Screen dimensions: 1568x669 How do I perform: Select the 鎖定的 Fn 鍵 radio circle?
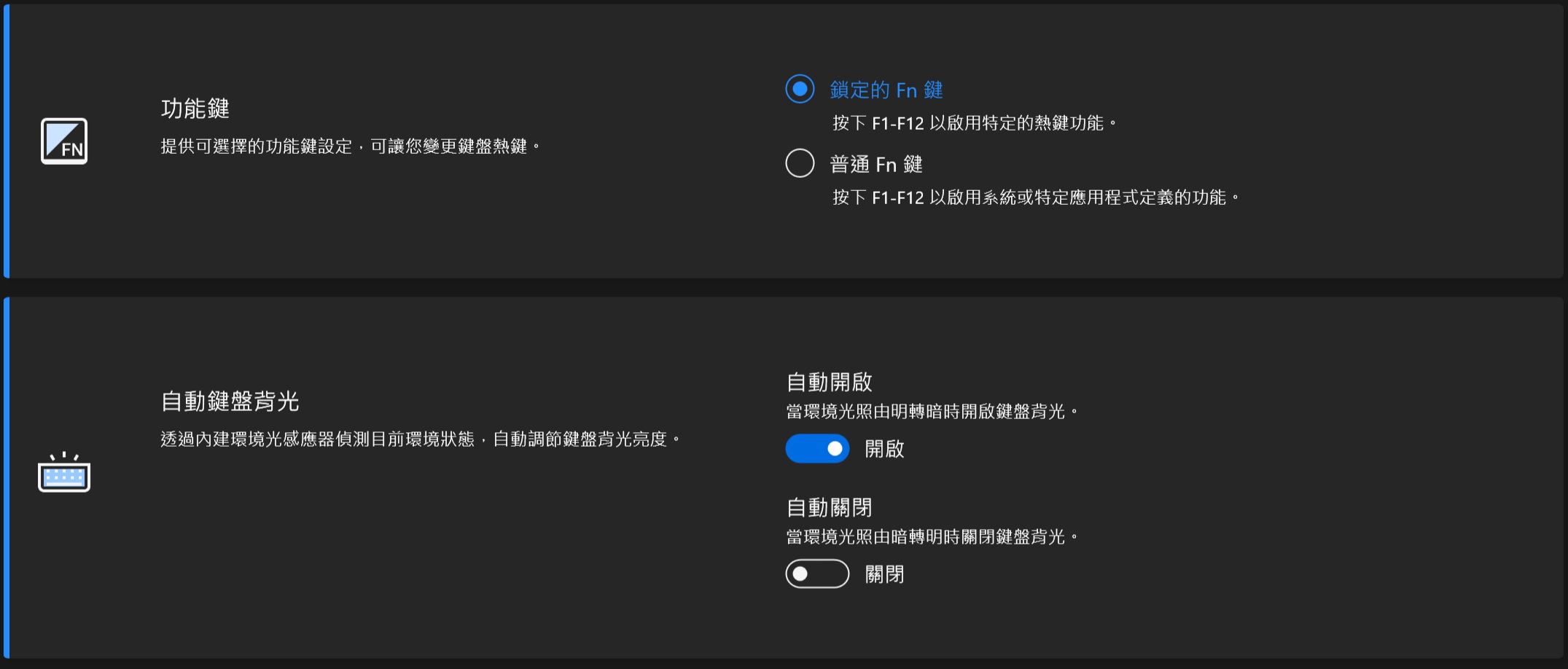(800, 89)
